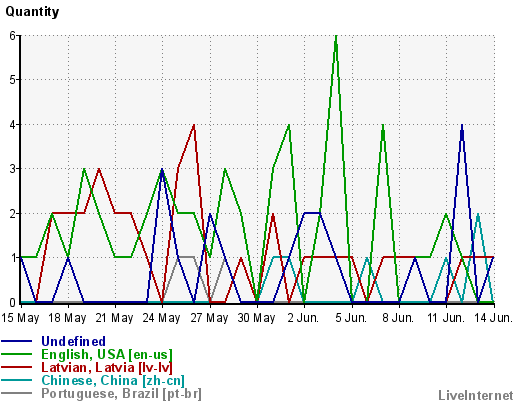Viewport: 520px width, 405px height.
Task: Click the 24 May x-axis date label
Action: click(x=161, y=318)
